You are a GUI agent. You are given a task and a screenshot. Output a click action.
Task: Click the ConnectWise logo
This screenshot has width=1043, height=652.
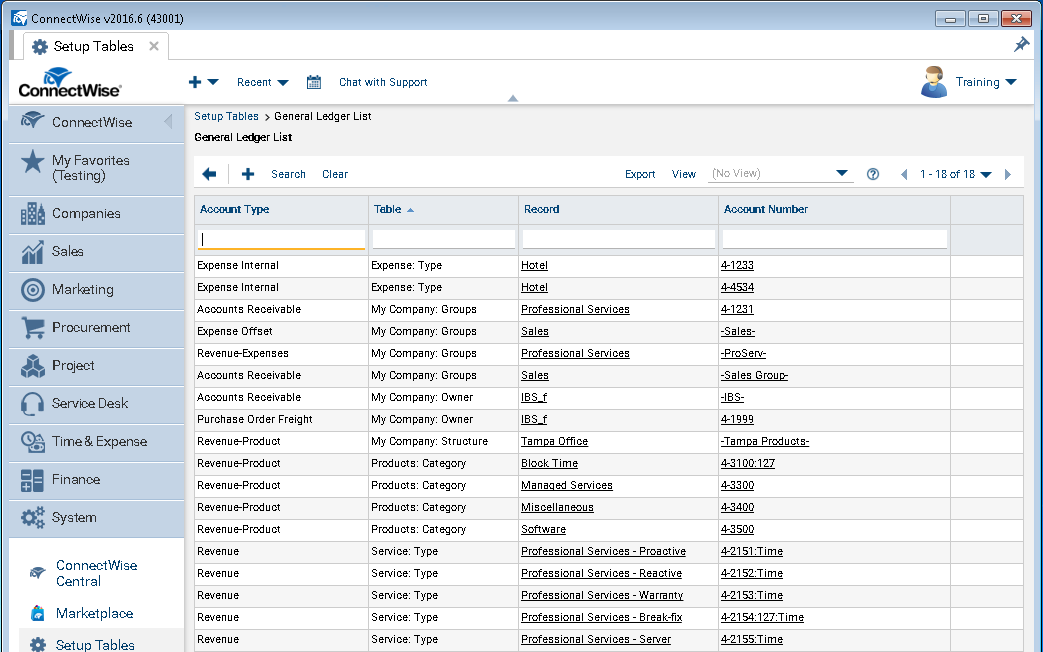69,82
